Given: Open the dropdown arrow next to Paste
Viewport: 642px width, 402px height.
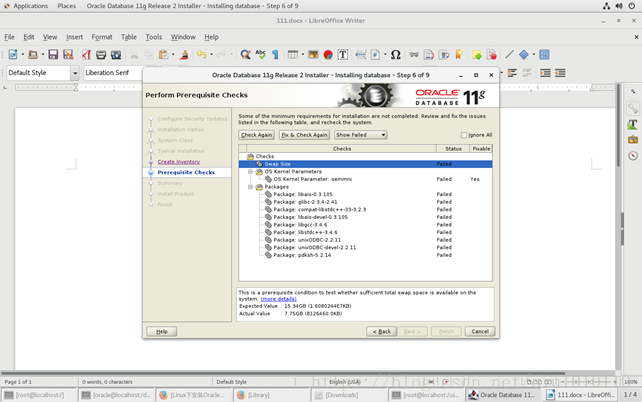Looking at the screenshot, I should (x=173, y=54).
